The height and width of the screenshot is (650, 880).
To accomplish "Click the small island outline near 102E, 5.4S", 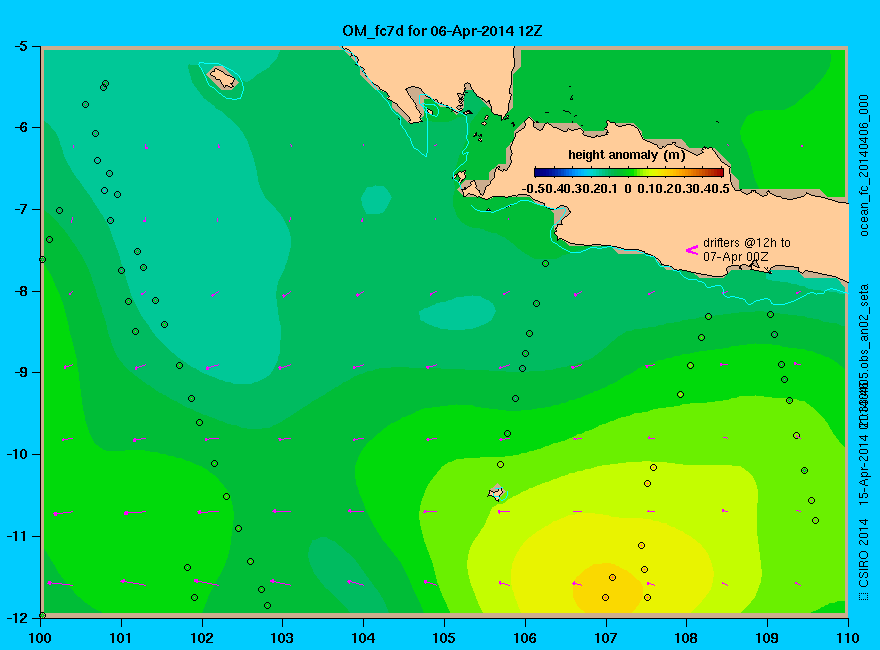I will (x=223, y=78).
